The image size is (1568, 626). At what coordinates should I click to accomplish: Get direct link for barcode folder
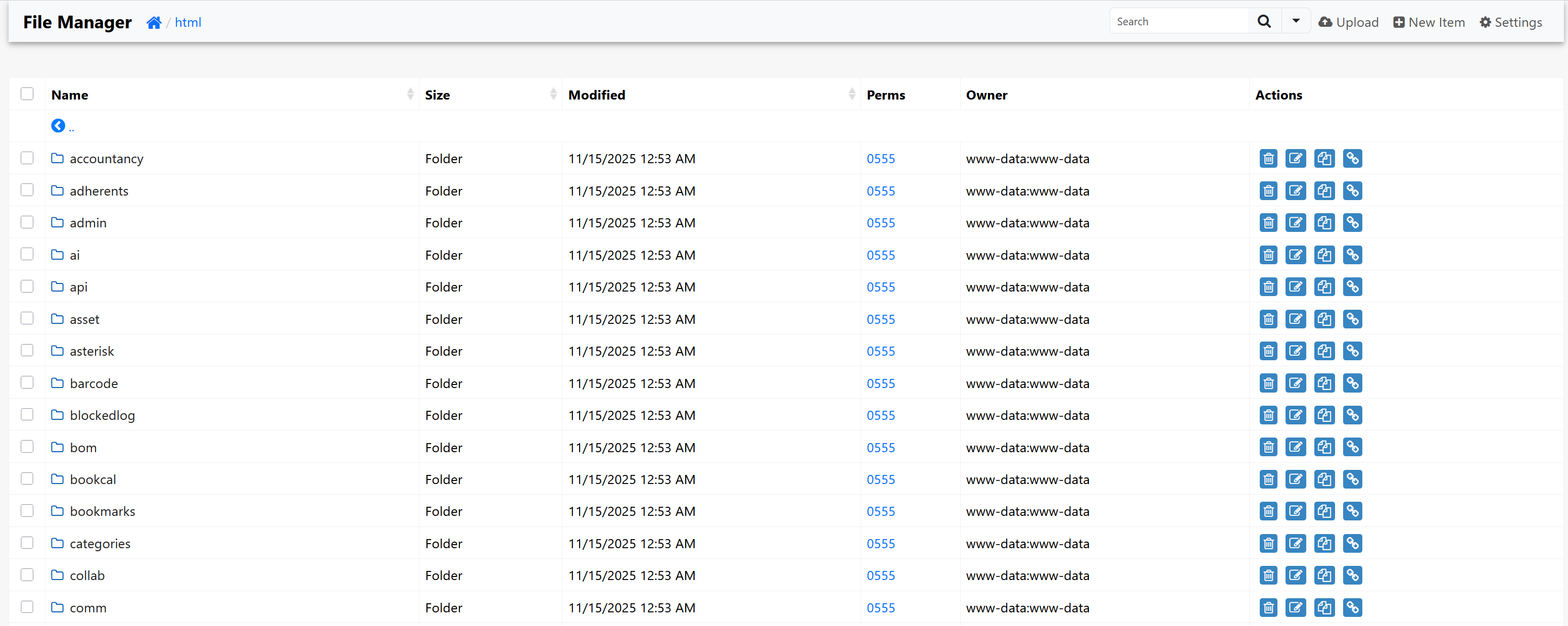tap(1352, 383)
